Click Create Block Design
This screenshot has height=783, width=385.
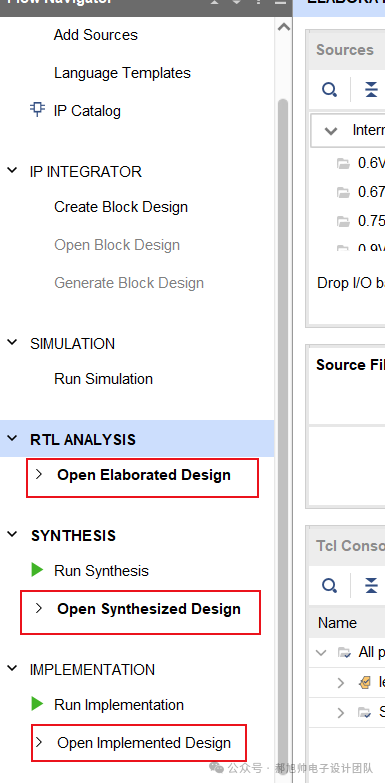pyautogui.click(x=121, y=207)
